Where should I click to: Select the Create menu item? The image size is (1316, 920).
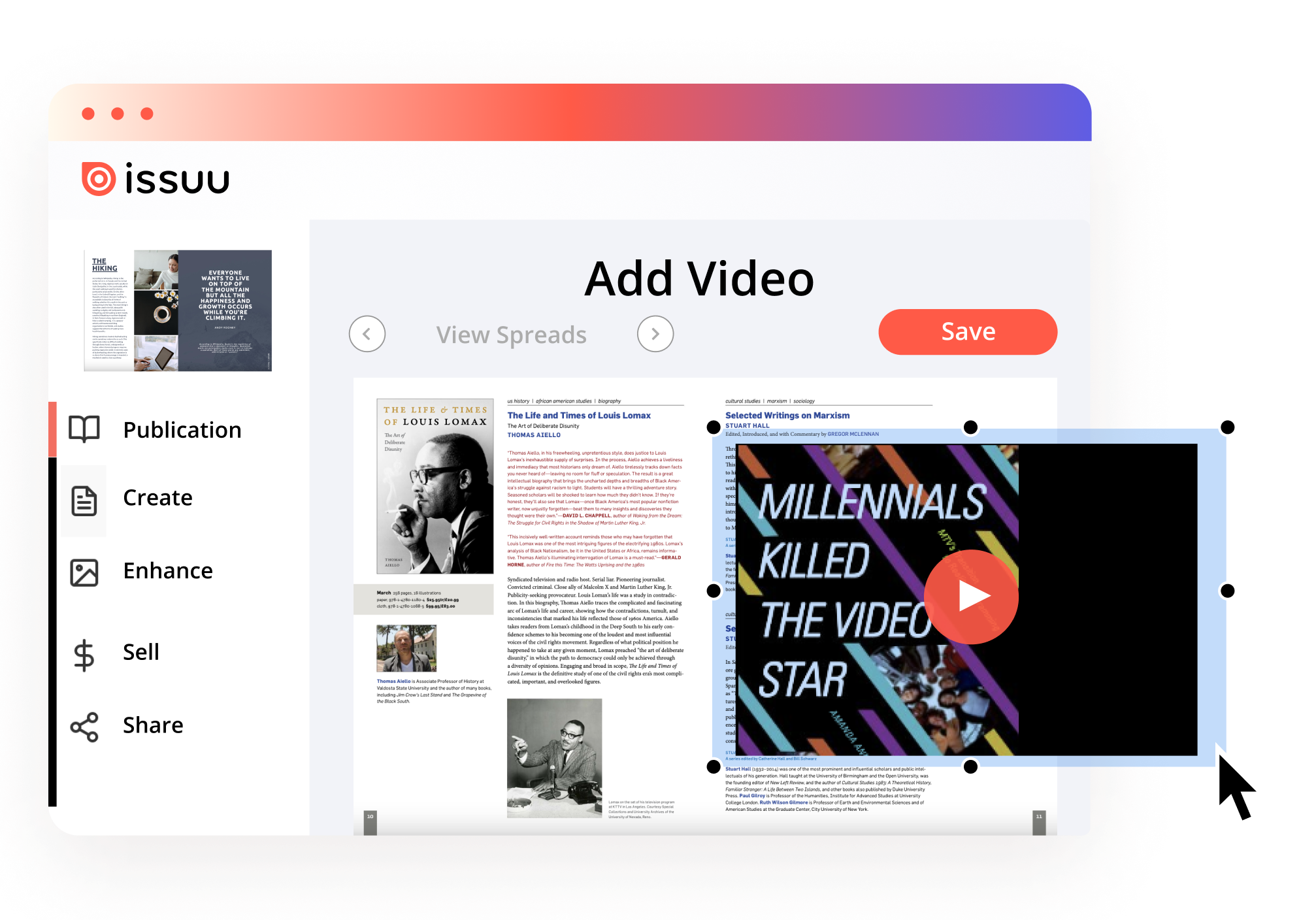(x=157, y=498)
